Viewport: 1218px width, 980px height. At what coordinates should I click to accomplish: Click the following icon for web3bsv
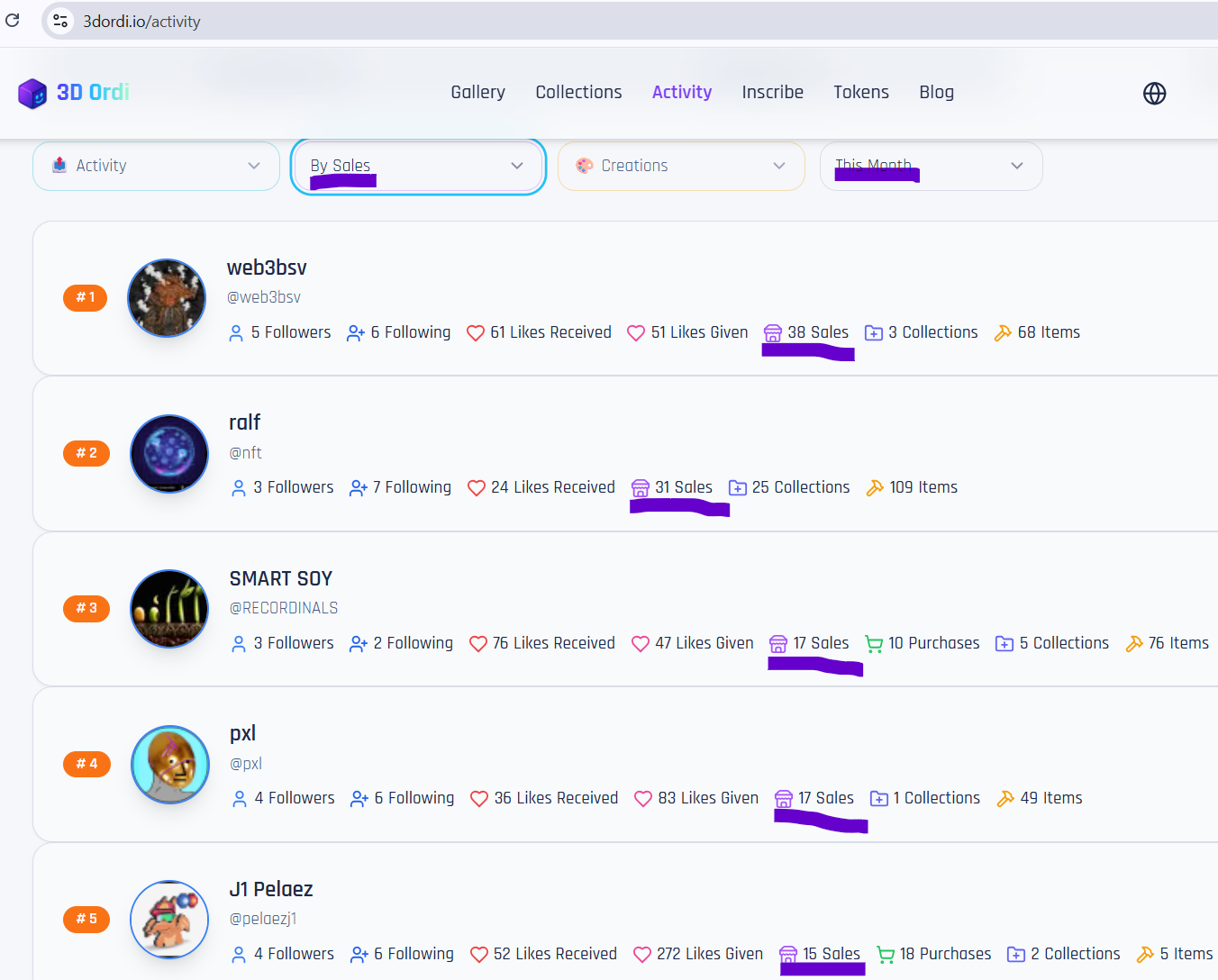[x=356, y=333]
